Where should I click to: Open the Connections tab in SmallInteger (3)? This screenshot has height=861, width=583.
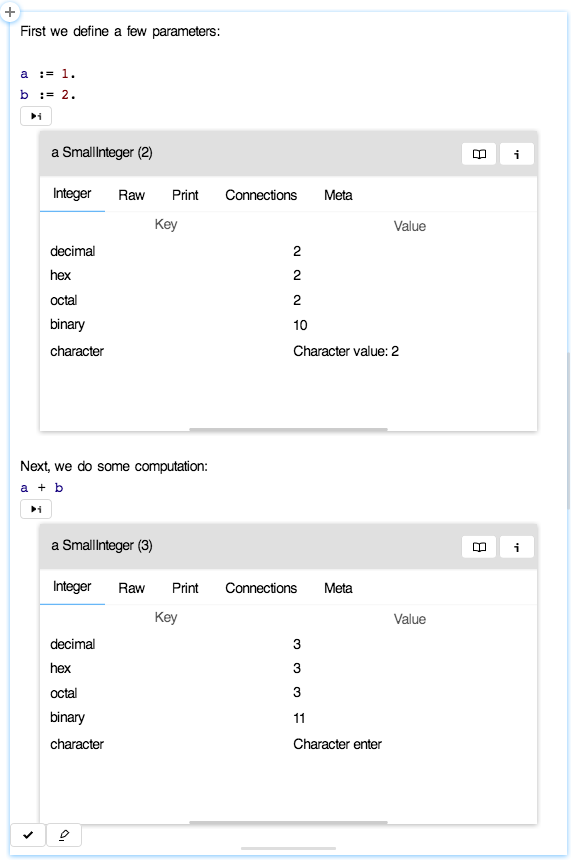tap(261, 588)
